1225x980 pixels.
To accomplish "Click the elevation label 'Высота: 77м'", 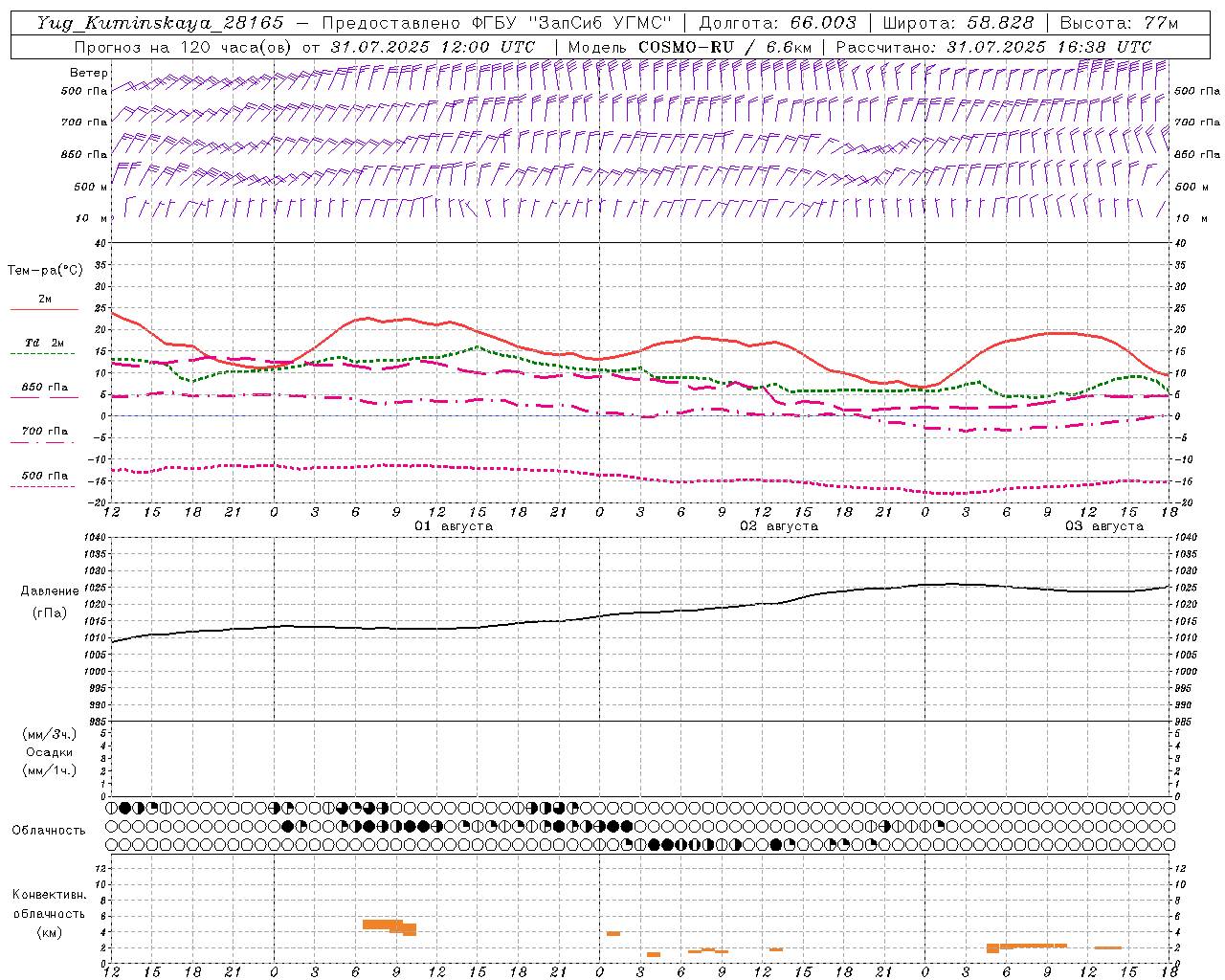I will (x=1119, y=23).
